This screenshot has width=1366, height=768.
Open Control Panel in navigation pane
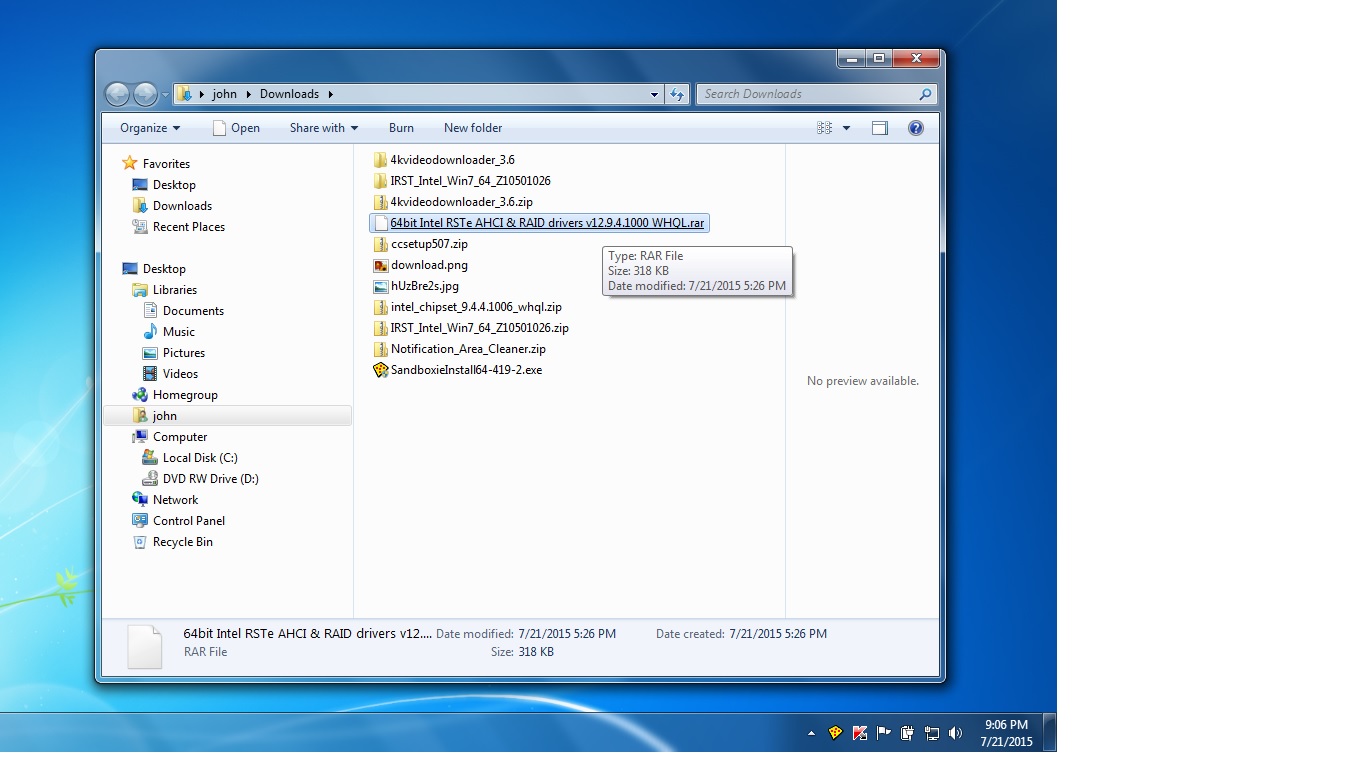188,521
